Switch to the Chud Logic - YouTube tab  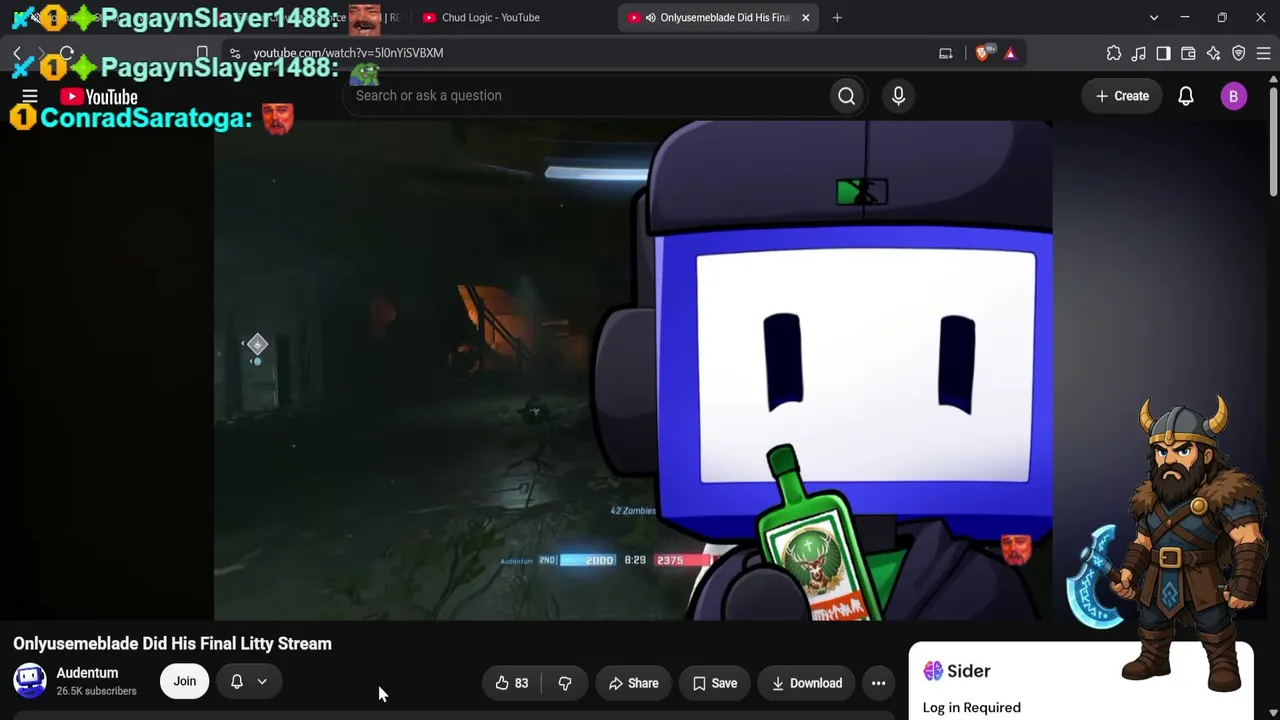tap(490, 17)
